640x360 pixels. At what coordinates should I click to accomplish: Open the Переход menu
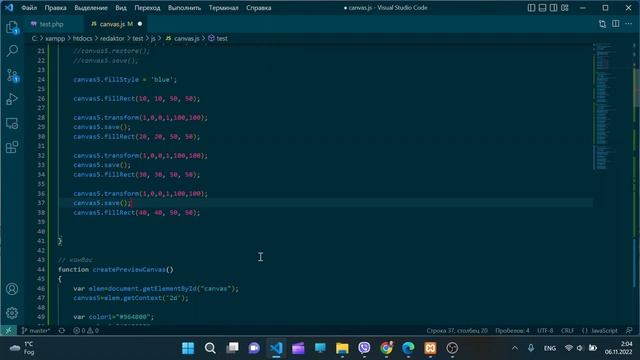click(x=147, y=8)
